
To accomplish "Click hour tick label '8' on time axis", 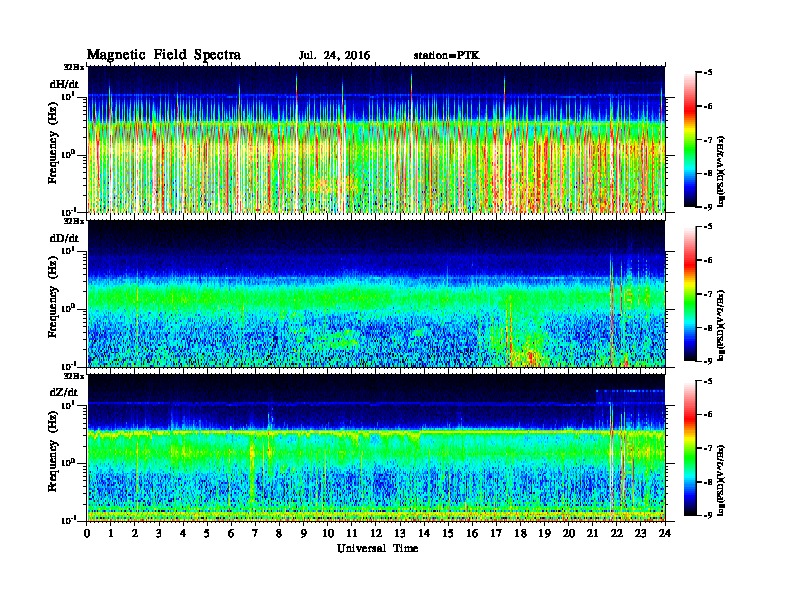I will (279, 534).
